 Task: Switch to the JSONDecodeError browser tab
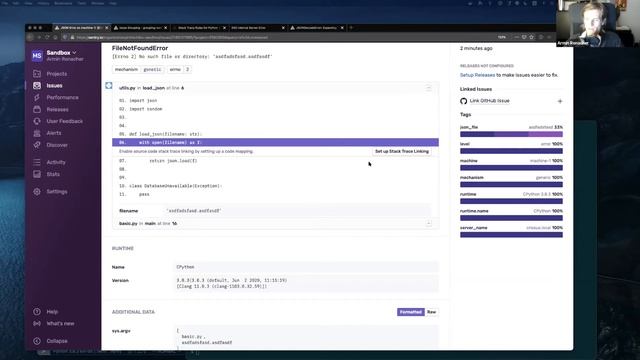pyautogui.click(x=316, y=28)
